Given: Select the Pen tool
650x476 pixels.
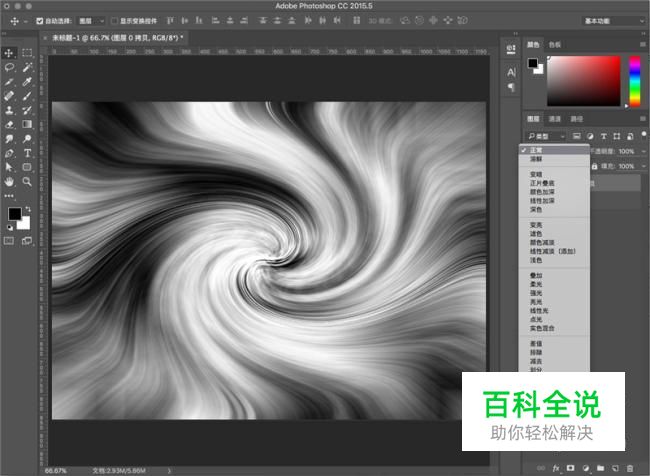Looking at the screenshot, I should click(x=9, y=153).
